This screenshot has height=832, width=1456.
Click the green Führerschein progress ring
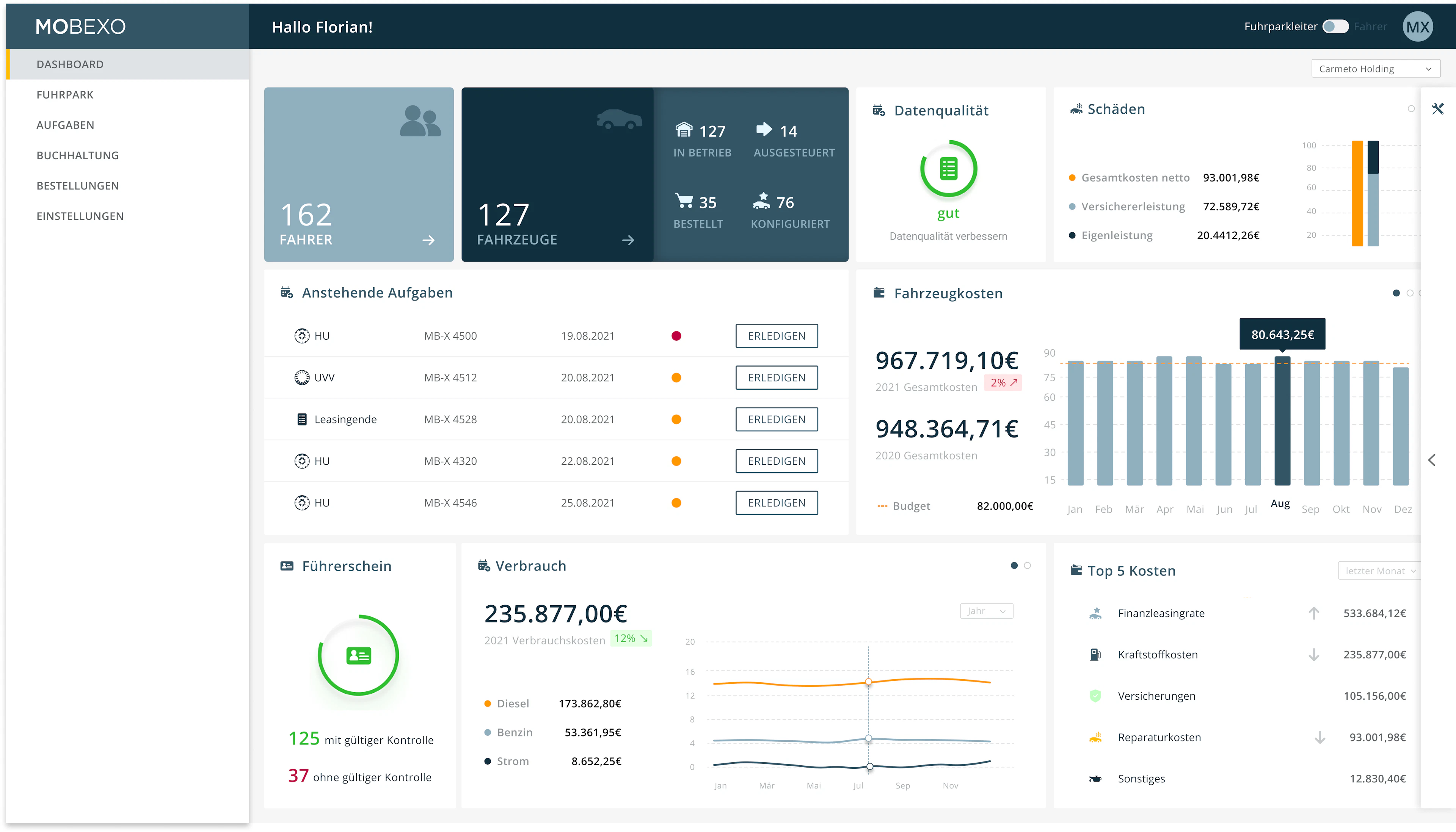(358, 656)
